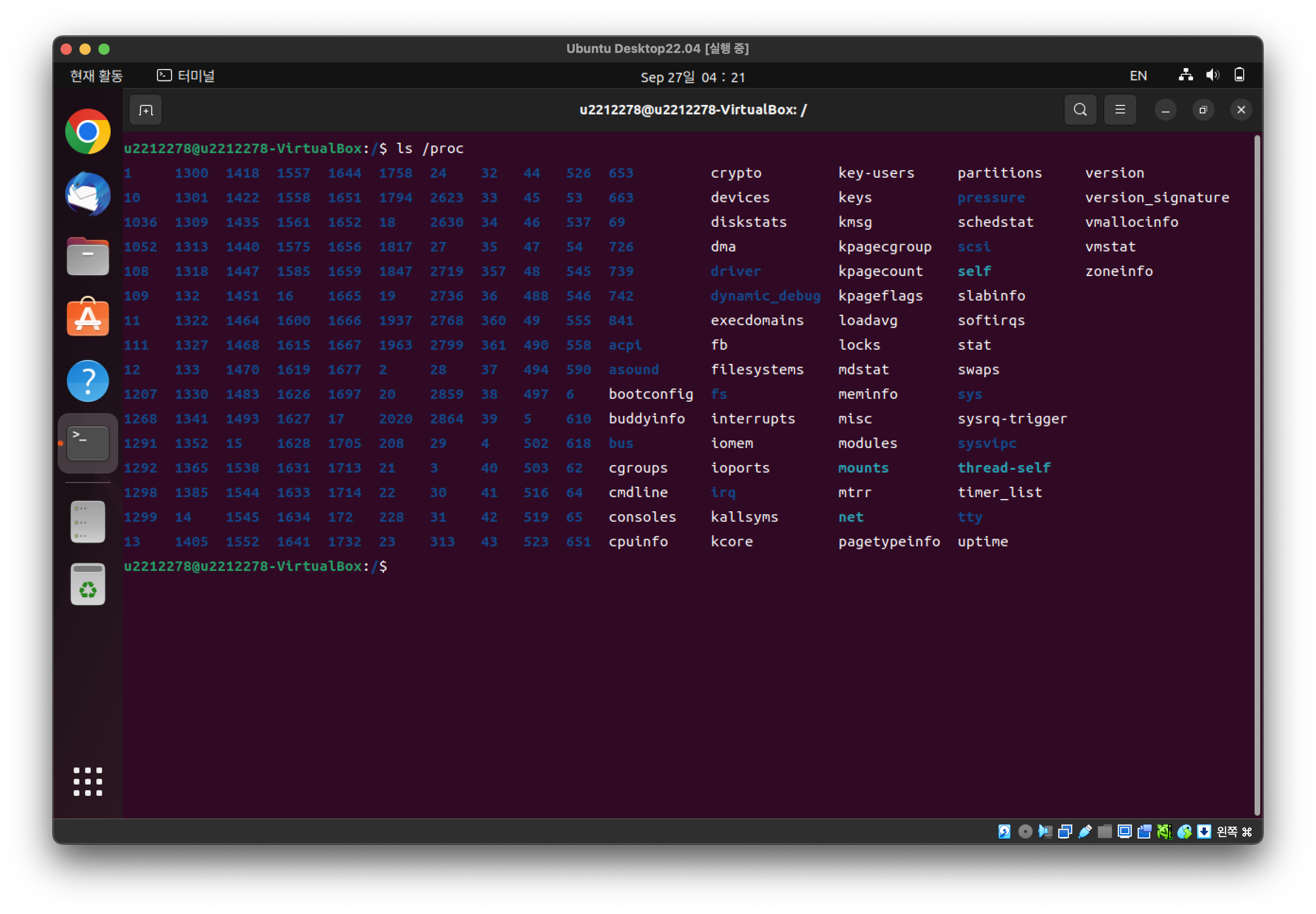Close the macOS VirtualBox window with red button
Screen dimensions: 1316x914
pos(67,49)
